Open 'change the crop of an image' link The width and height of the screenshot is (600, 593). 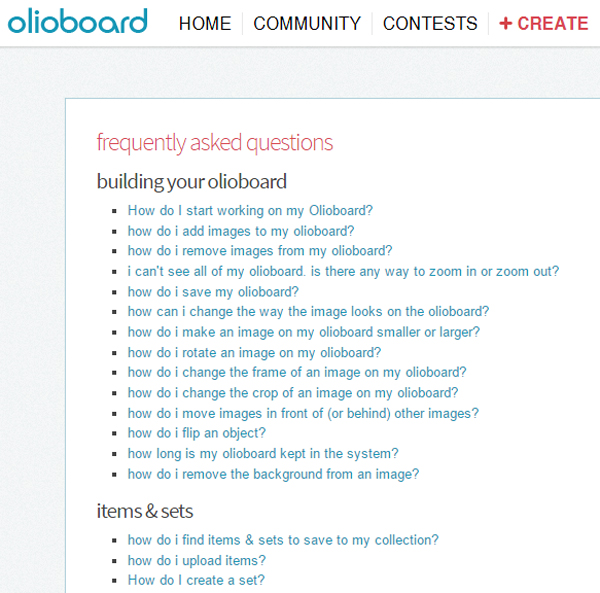tap(293, 393)
